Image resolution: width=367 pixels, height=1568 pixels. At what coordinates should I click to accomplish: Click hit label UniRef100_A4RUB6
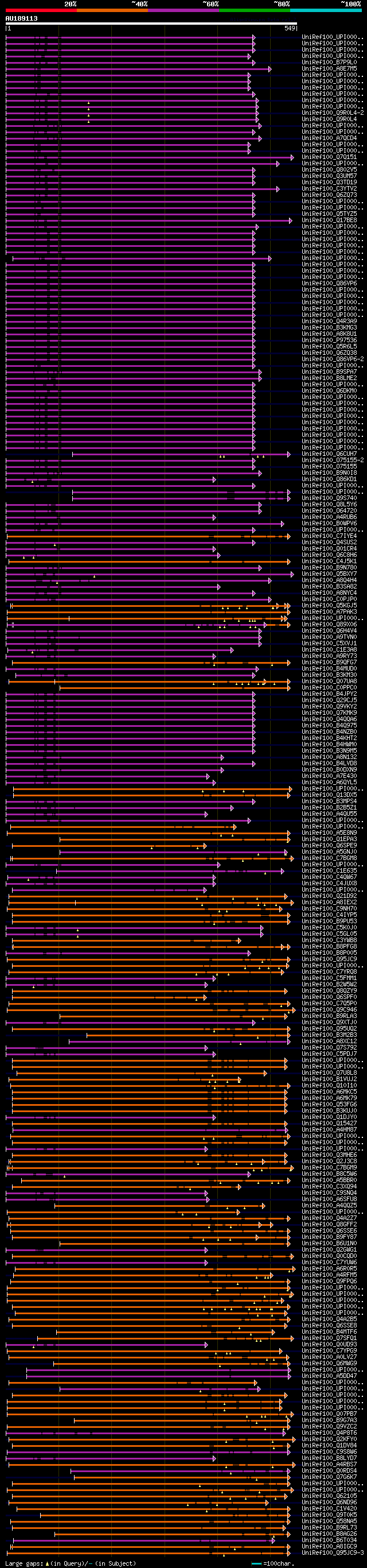click(x=329, y=517)
